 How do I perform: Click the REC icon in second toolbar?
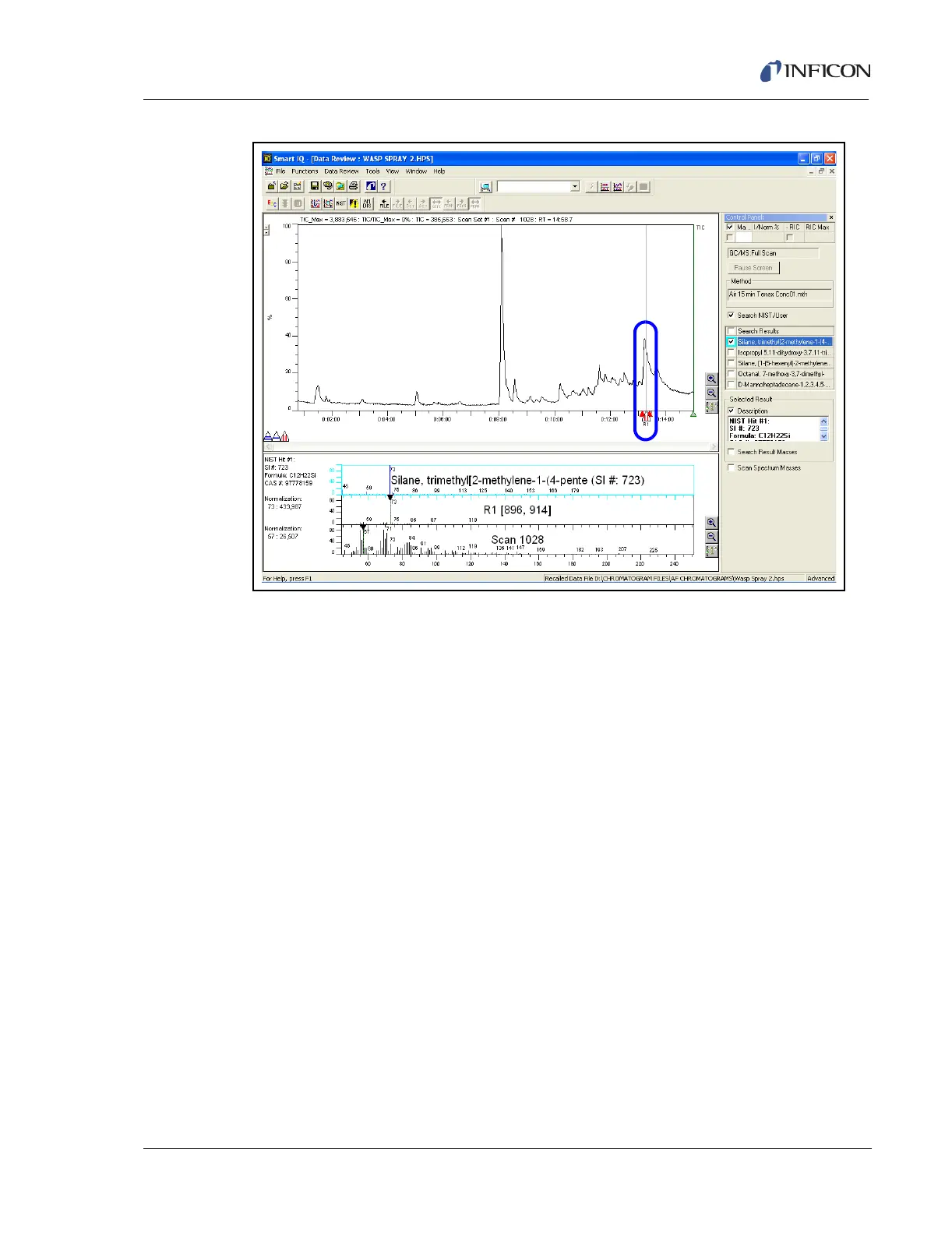(272, 203)
